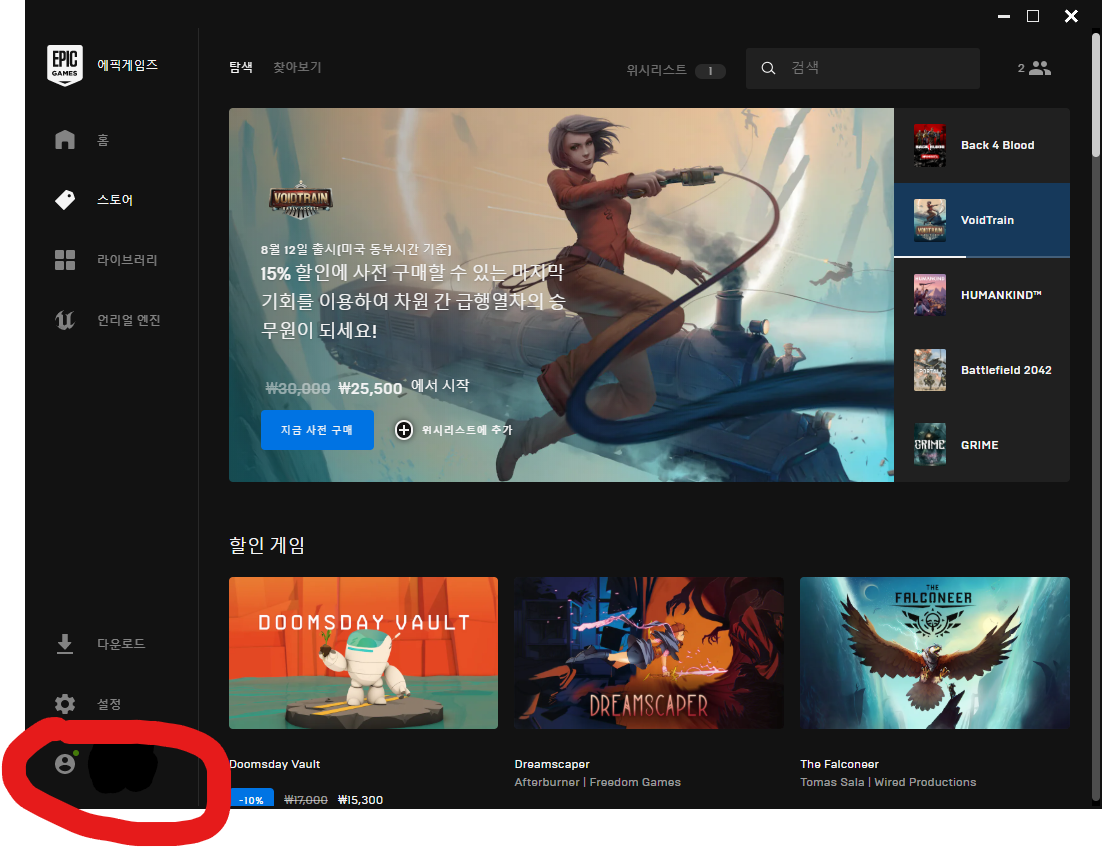Screen dimensions: 1102x847
Task: Click the search magnifier icon
Action: 768,68
